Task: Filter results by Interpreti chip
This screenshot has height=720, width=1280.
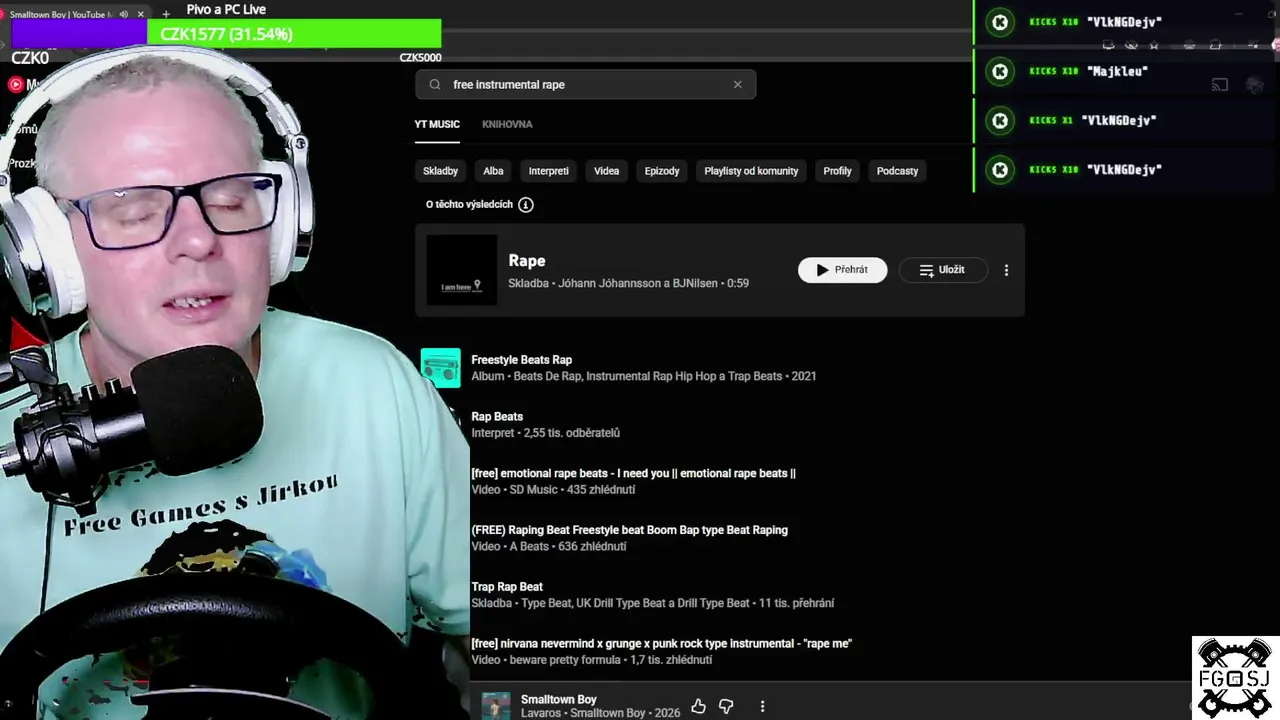Action: (x=548, y=171)
